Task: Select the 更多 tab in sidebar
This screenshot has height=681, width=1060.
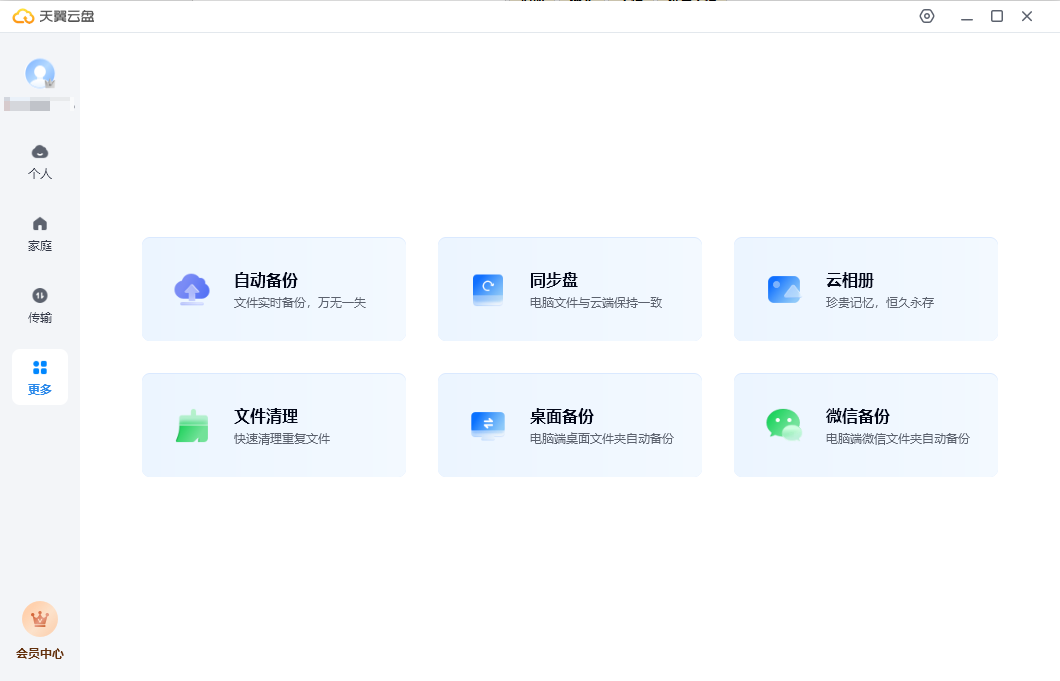Action: click(40, 377)
